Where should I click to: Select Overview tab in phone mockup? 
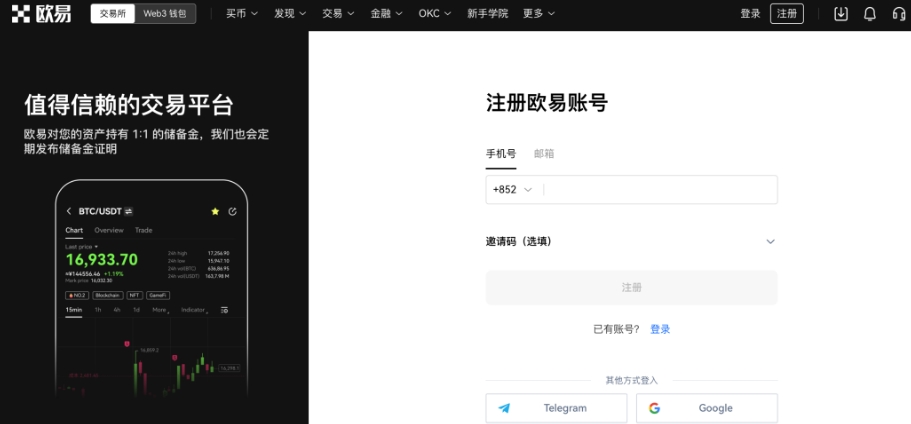click(109, 230)
